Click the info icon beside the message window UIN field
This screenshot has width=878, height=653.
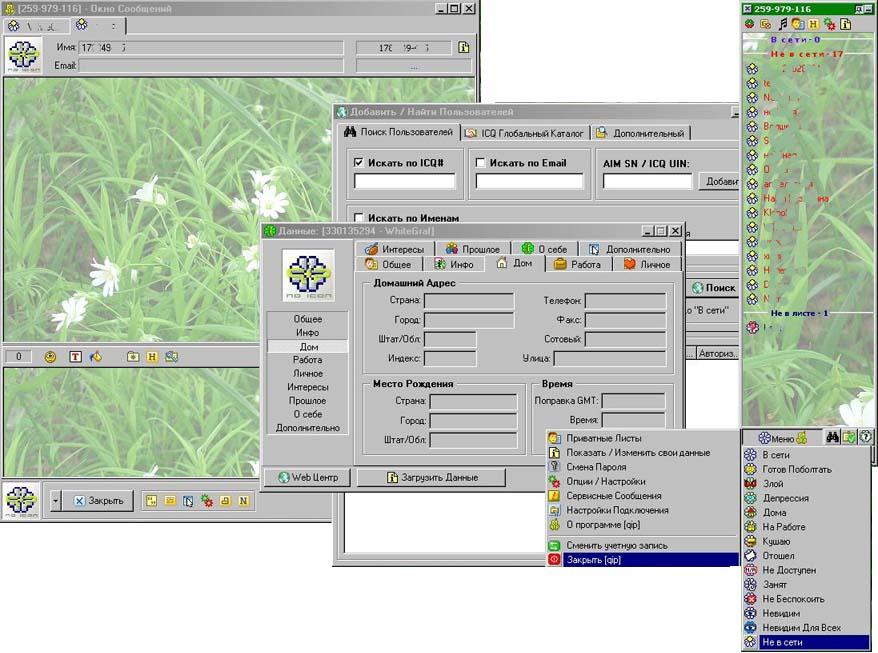click(x=464, y=48)
